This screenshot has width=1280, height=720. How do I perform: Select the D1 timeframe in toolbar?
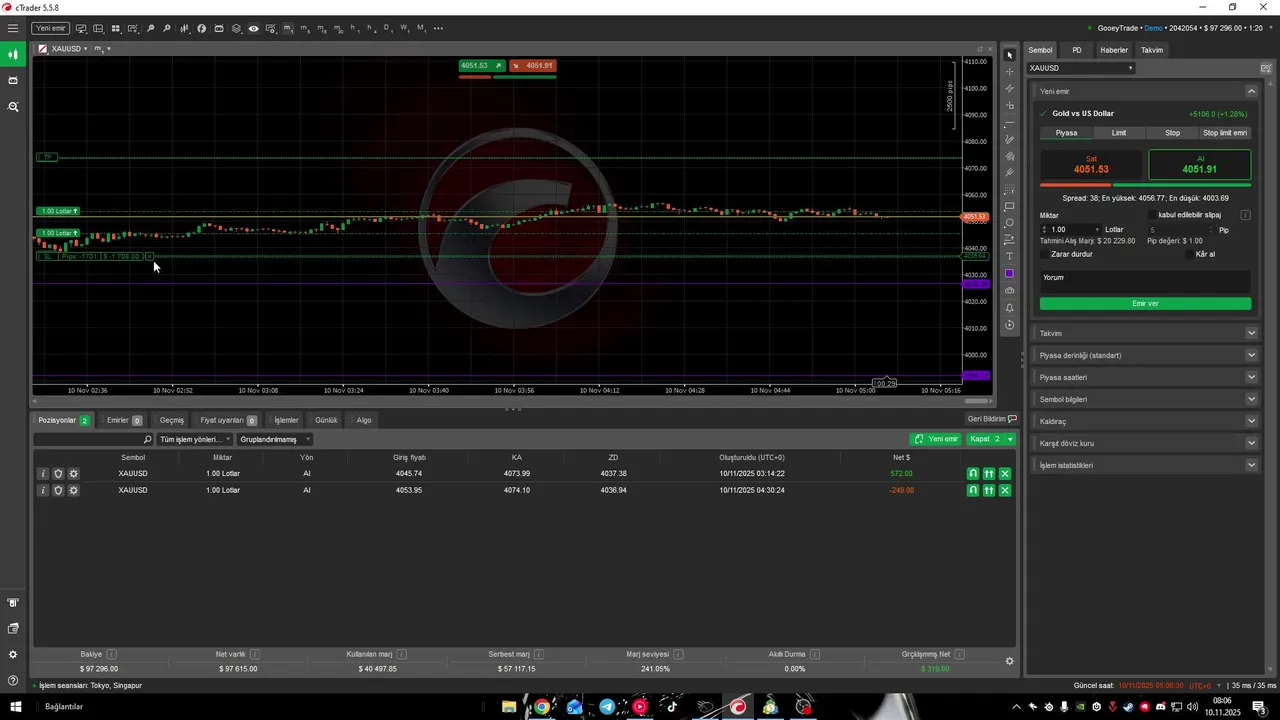(388, 28)
